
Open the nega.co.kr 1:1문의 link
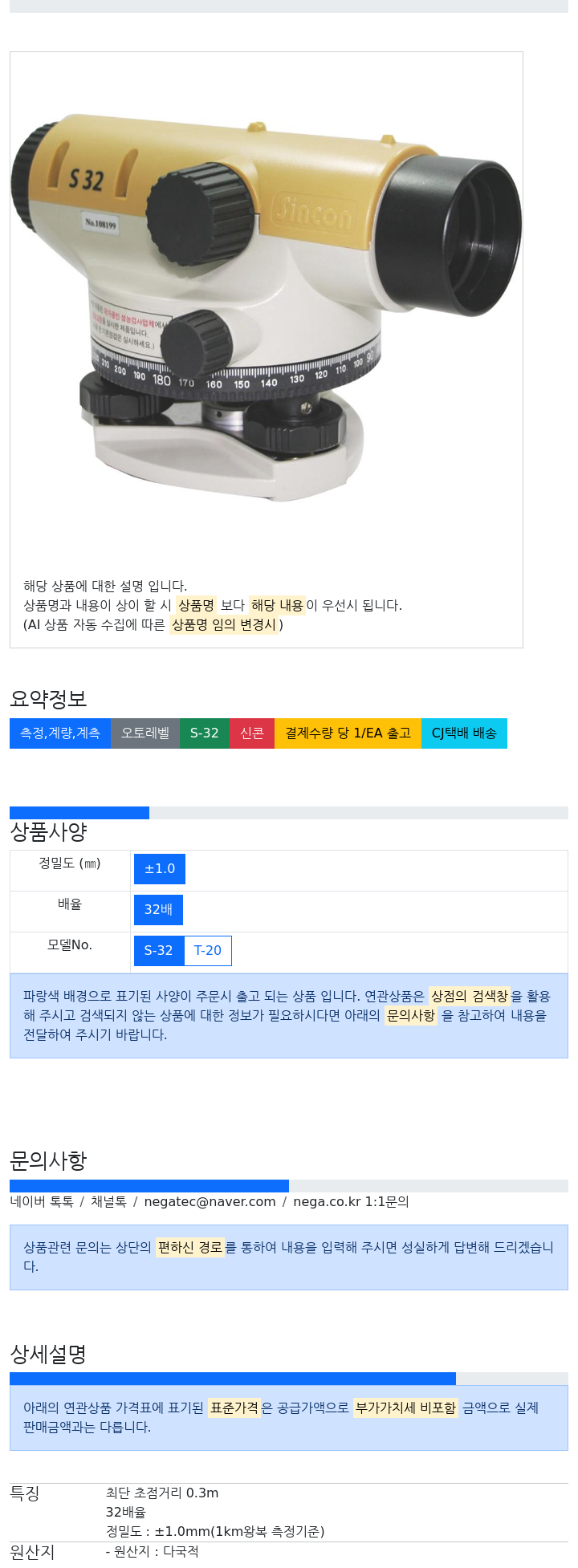(351, 1202)
